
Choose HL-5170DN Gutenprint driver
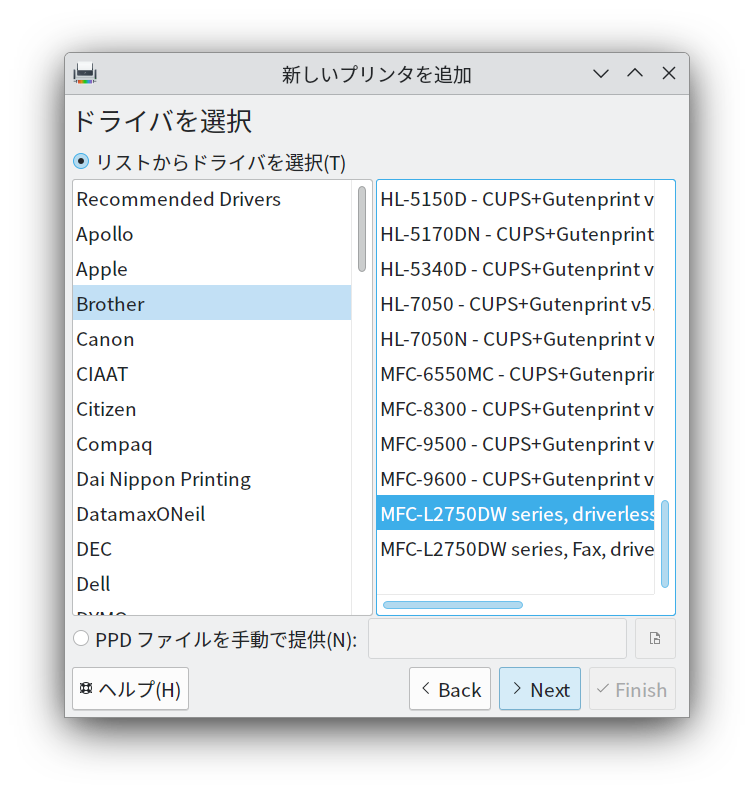coord(515,234)
